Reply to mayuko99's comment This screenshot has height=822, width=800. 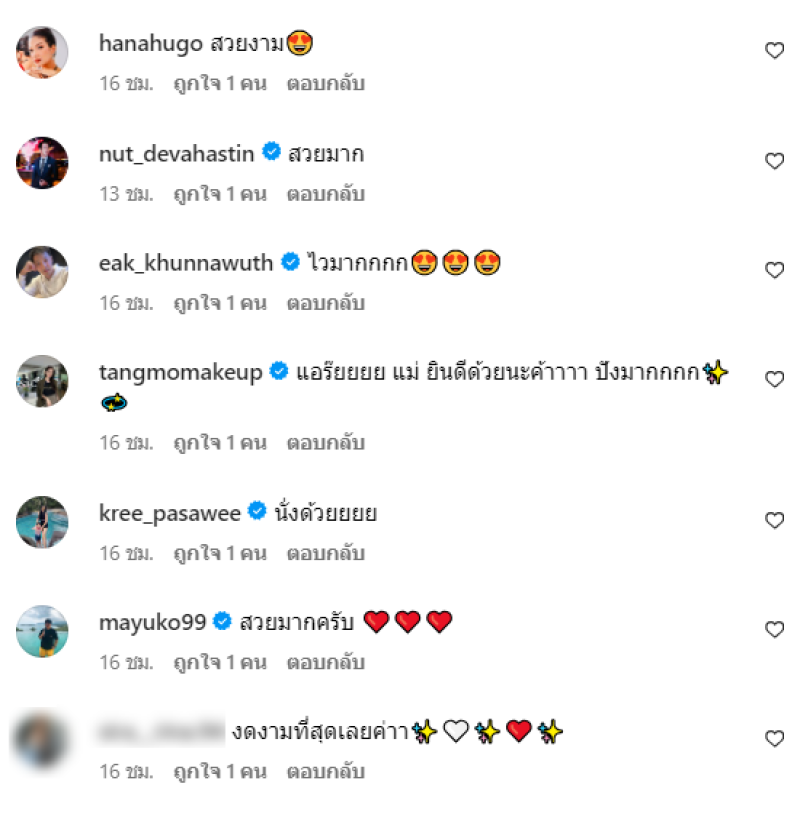click(326, 662)
